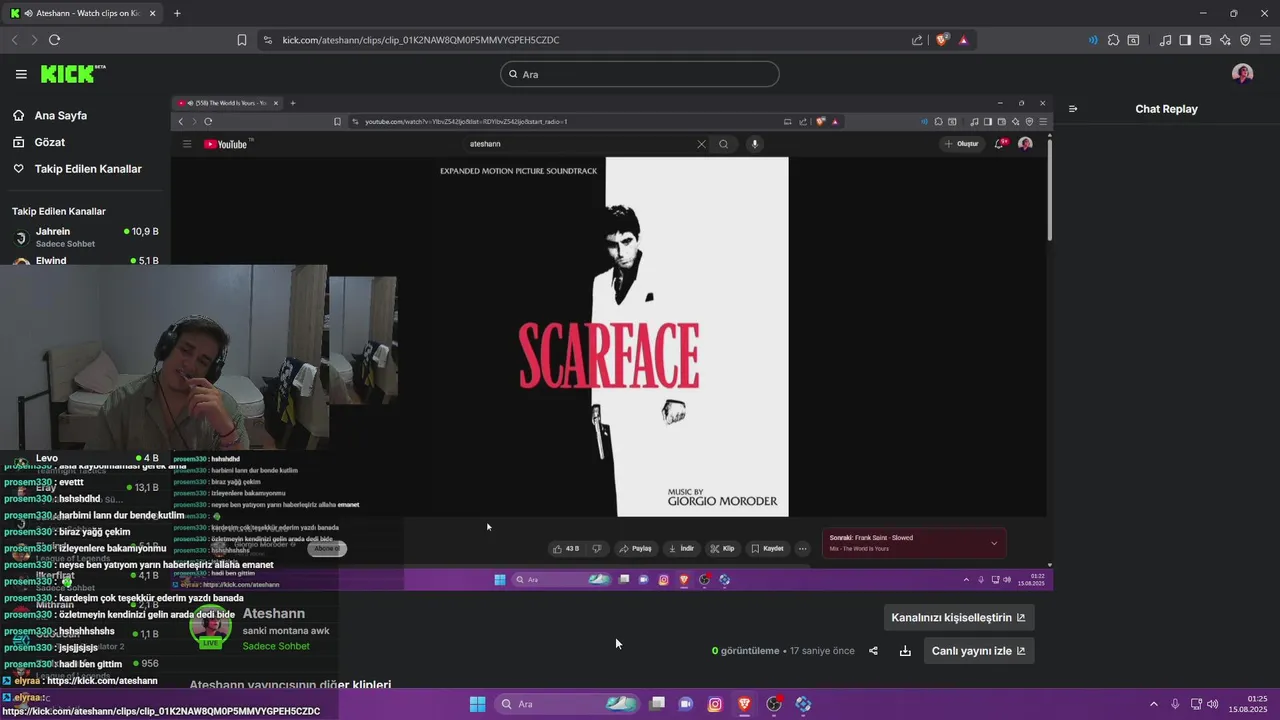Image resolution: width=1280 pixels, height=720 pixels.
Task: Open the Takip Edilen Kanallar menu item
Action: pyautogui.click(x=88, y=169)
